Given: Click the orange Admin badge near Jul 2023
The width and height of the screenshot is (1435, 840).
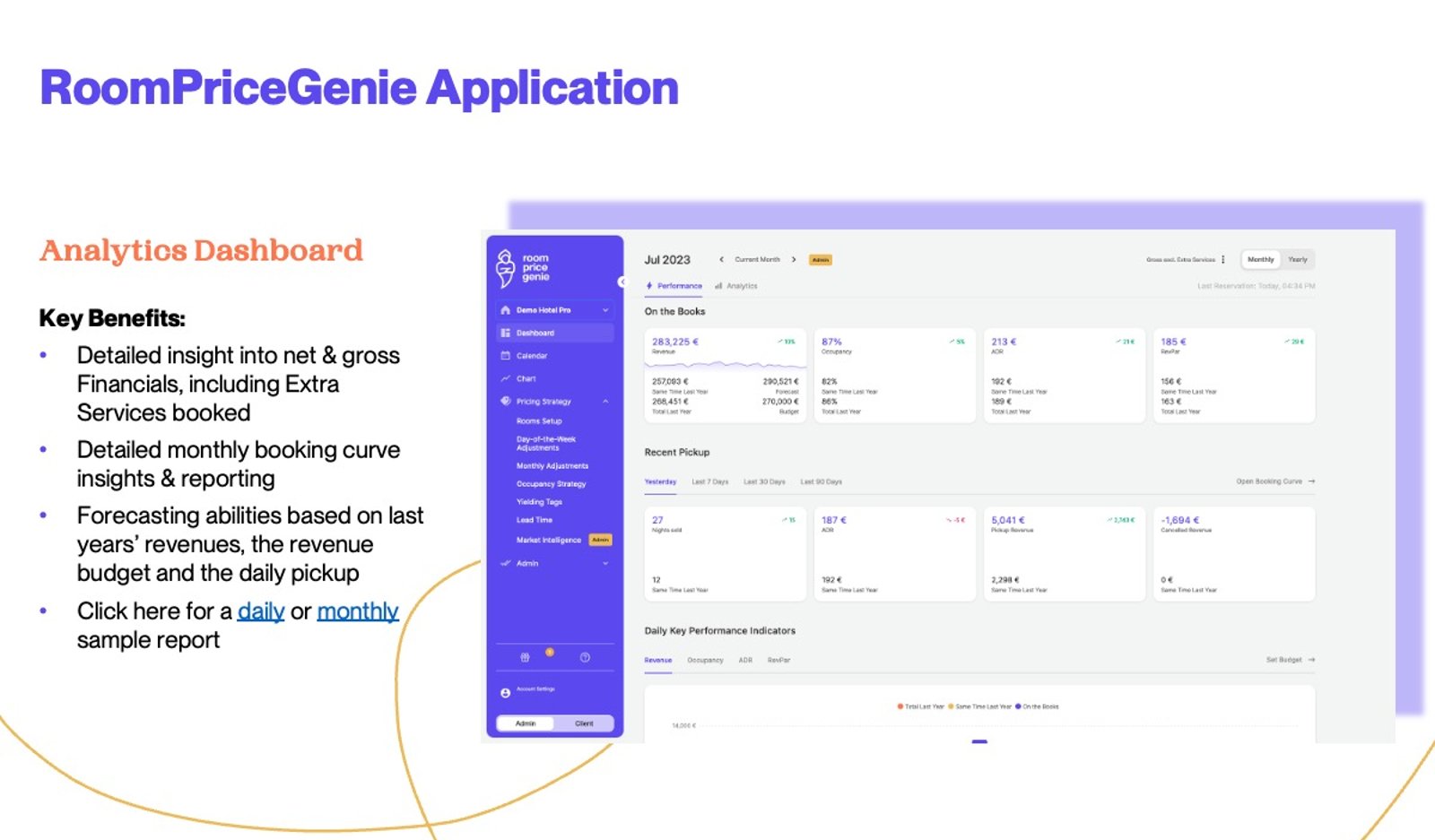Looking at the screenshot, I should click(821, 260).
